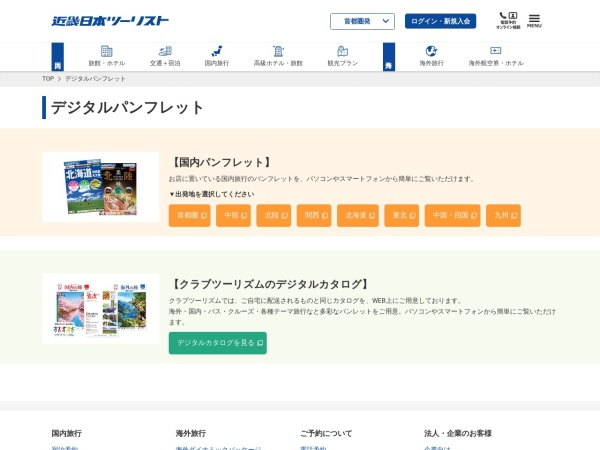
Task: Open the domestic pamphlet cover thumbnail
Action: (101, 187)
